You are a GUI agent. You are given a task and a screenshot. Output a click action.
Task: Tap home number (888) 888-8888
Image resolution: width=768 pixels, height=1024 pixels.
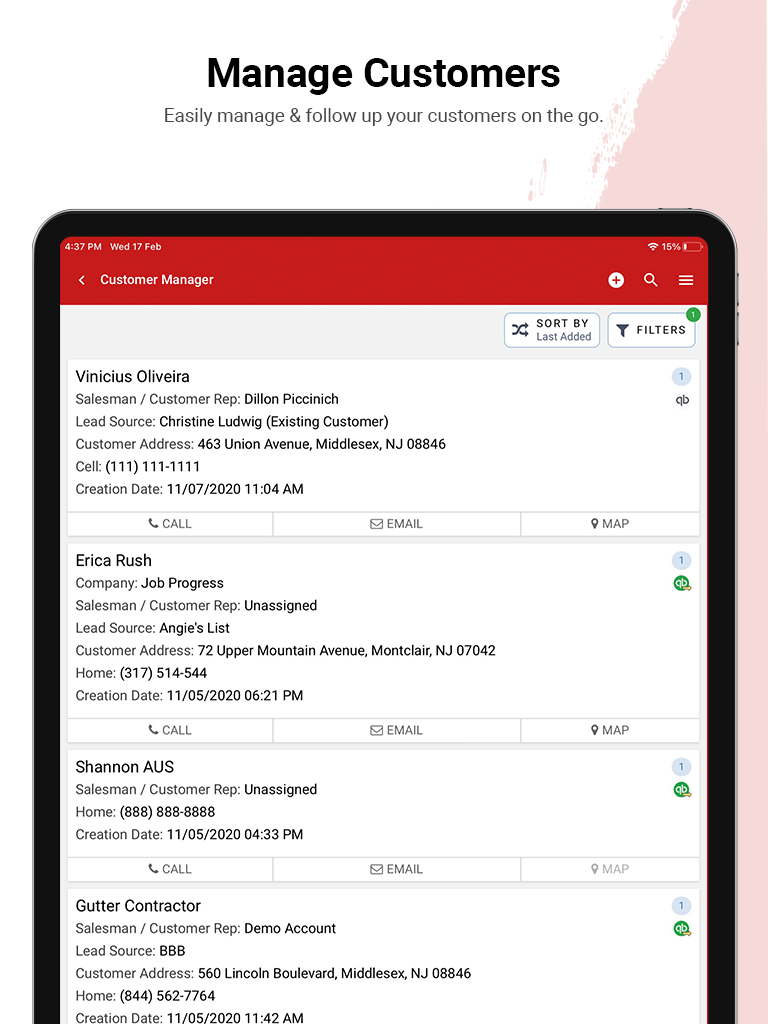click(x=167, y=812)
